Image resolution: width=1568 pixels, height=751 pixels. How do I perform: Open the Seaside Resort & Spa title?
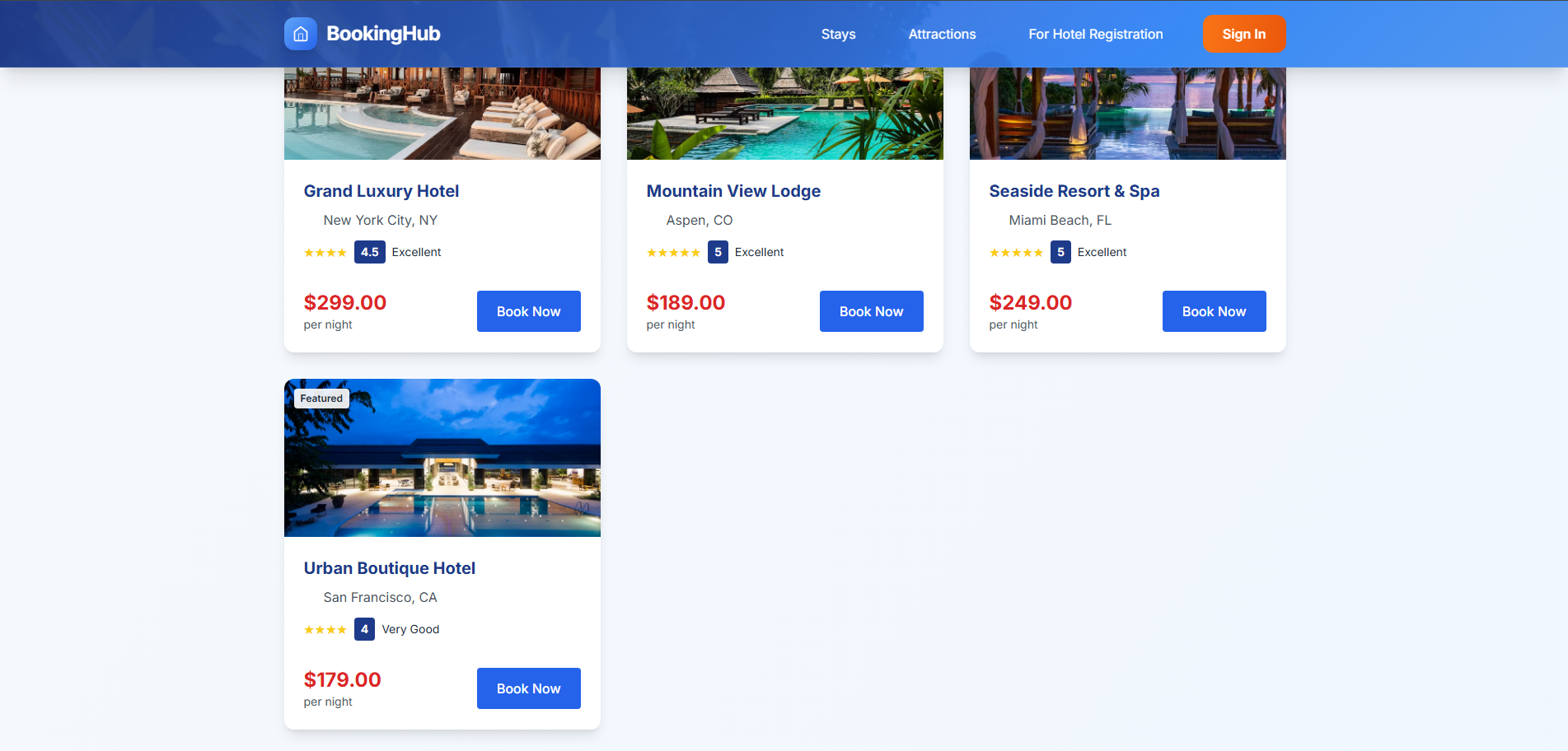1074,191
